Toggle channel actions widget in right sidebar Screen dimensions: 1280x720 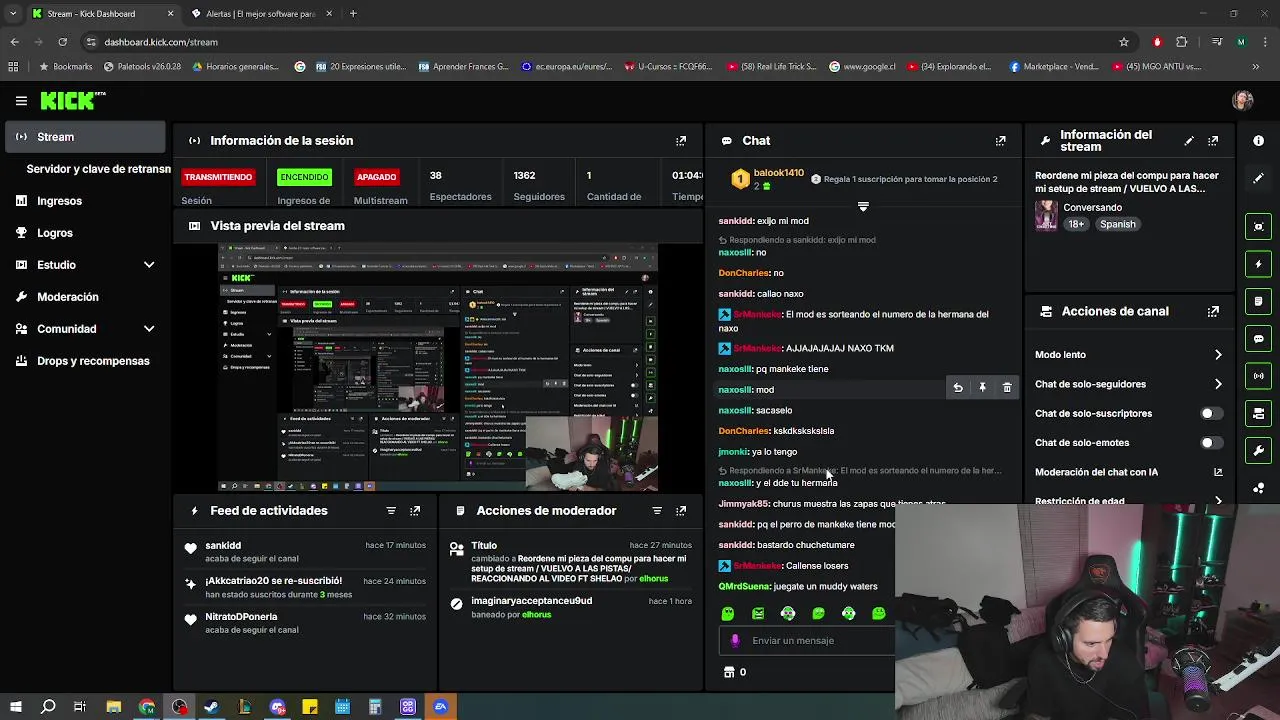tap(1259, 414)
